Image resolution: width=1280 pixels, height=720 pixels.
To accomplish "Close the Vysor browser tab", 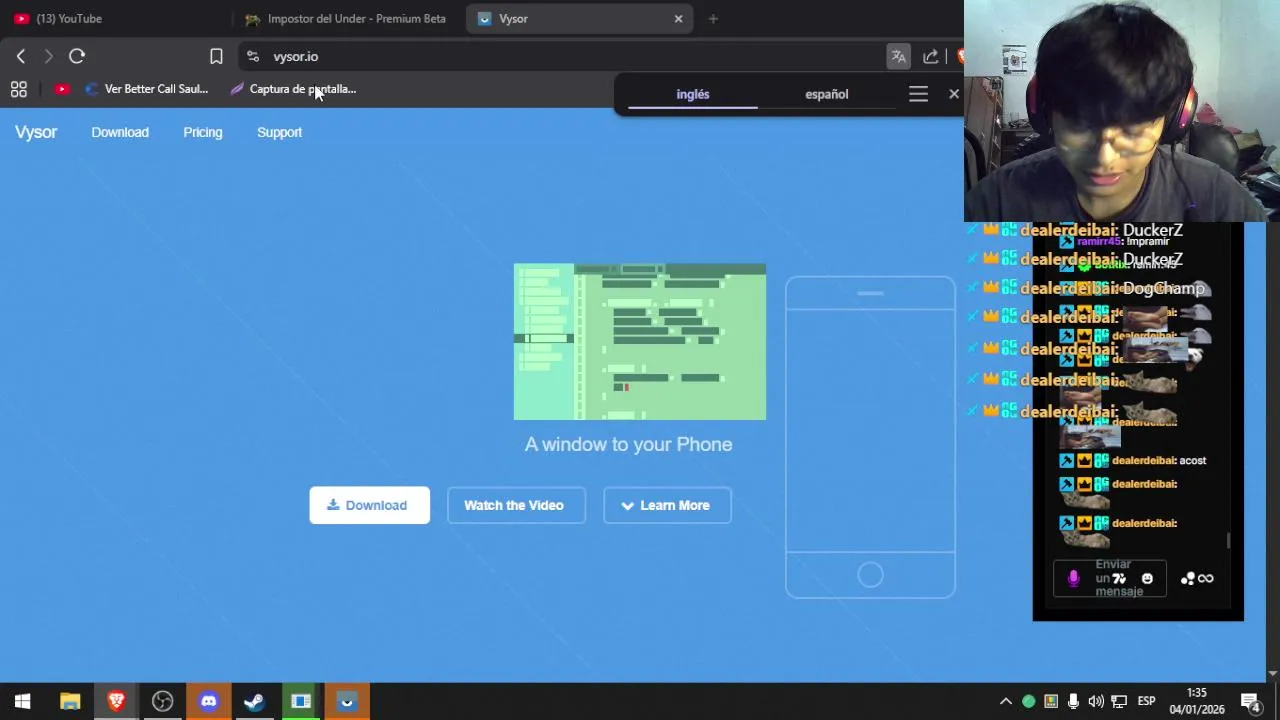I will pos(678,19).
